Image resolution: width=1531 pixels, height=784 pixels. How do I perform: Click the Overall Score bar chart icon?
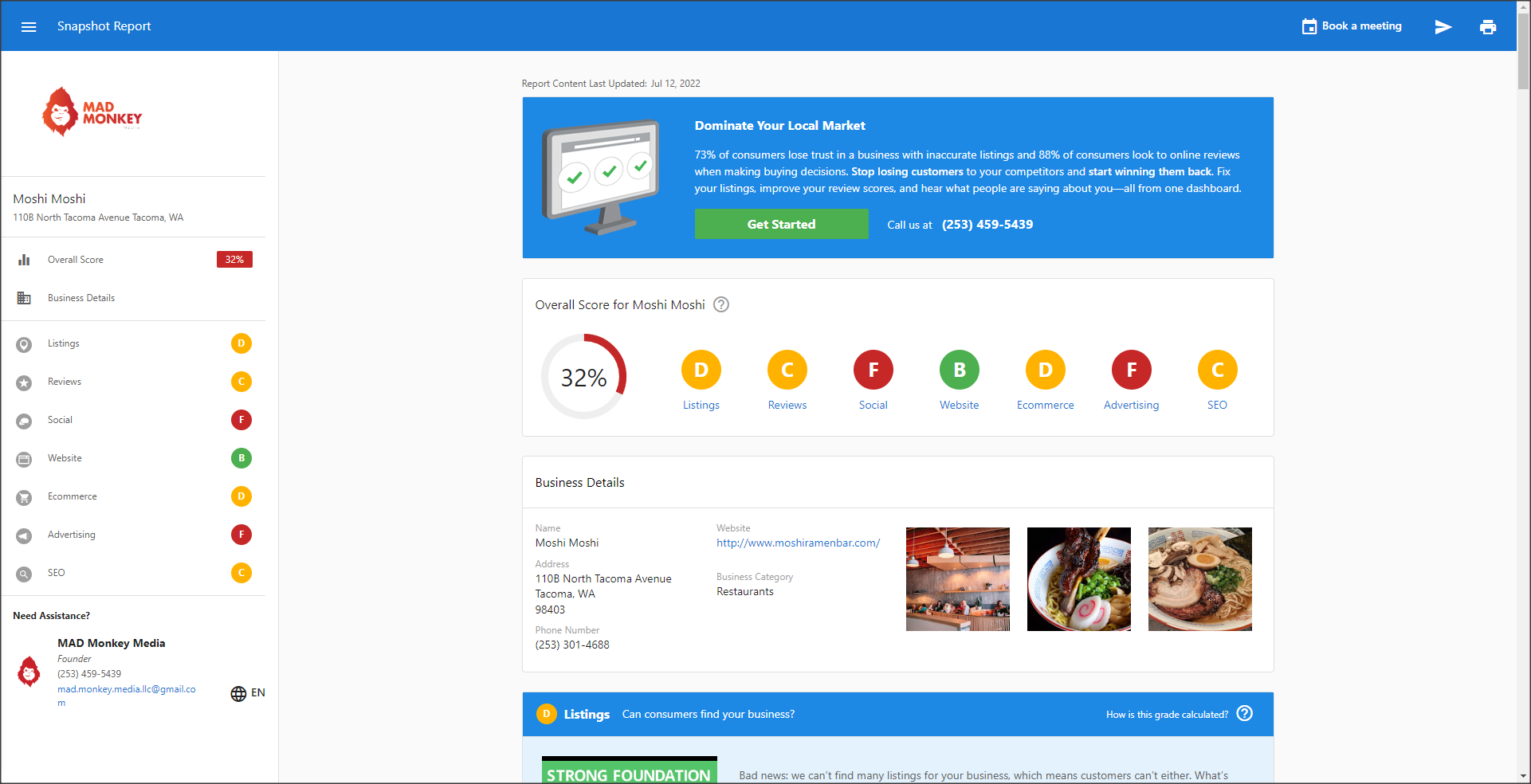click(x=24, y=260)
